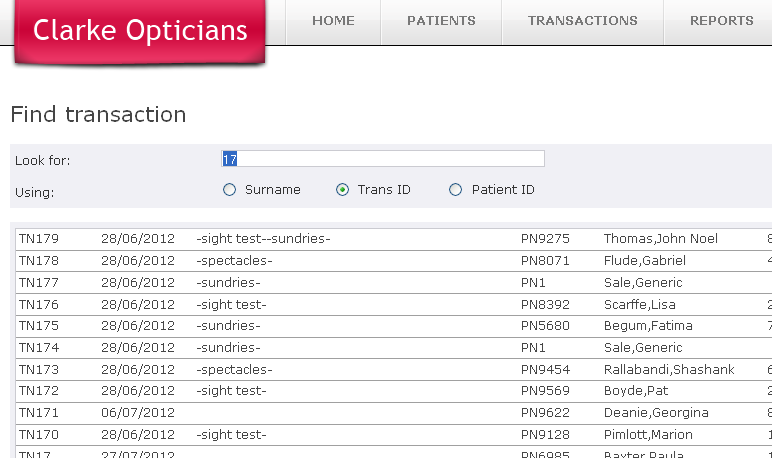The image size is (772, 458).
Task: Select Patient ID search option
Action: click(456, 190)
